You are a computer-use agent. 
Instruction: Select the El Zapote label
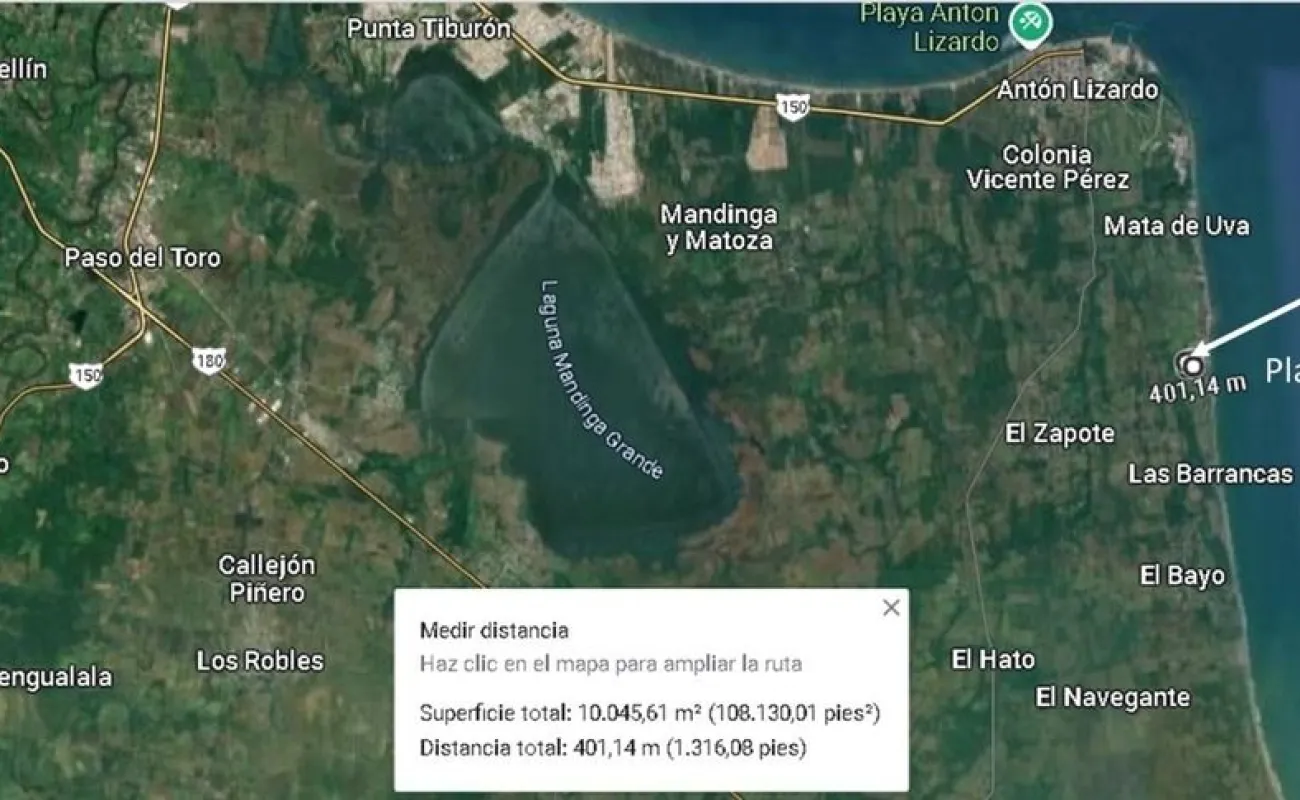coord(1060,434)
